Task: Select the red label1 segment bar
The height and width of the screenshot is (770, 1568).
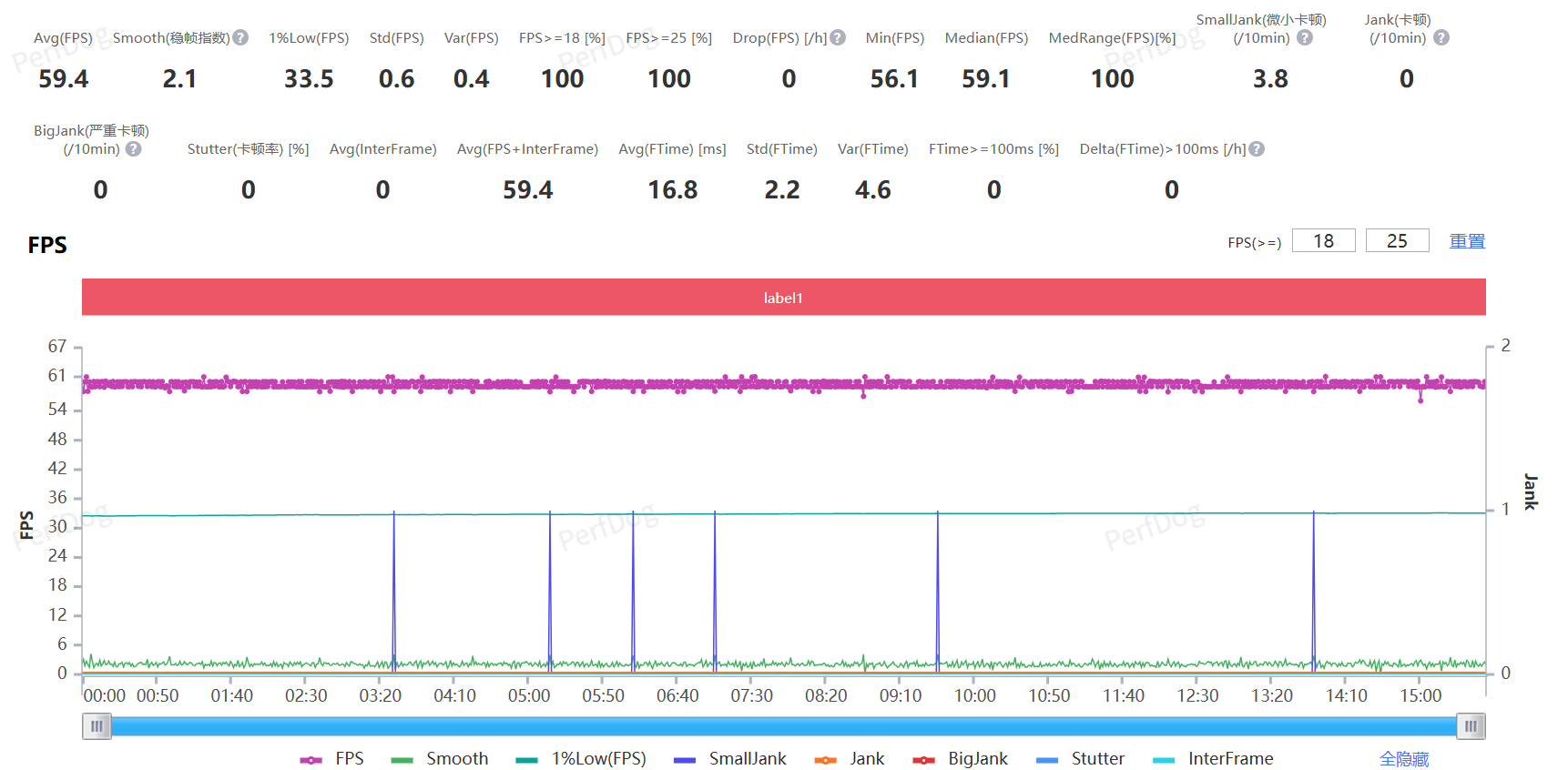Action: coord(783,298)
